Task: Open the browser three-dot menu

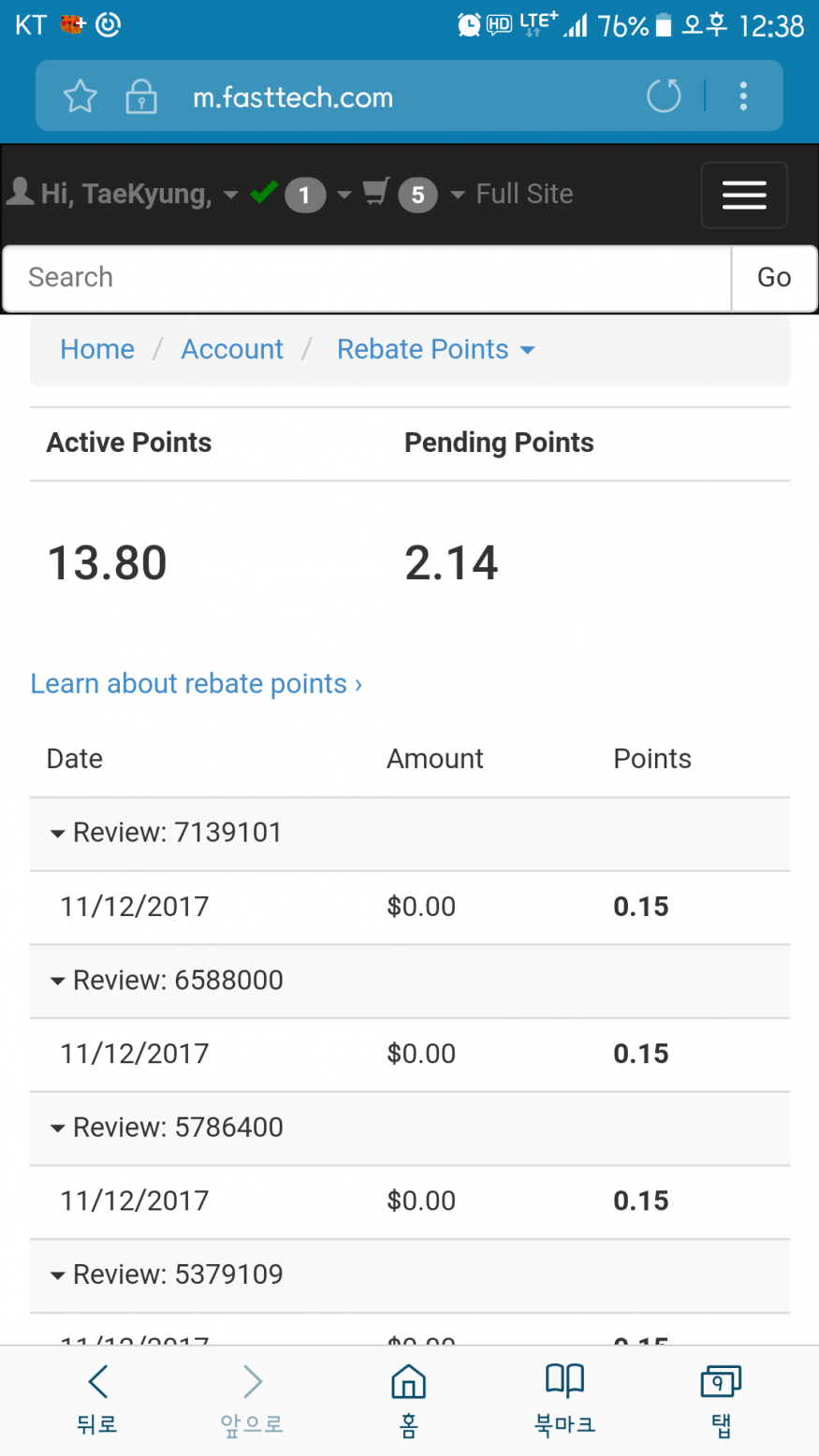Action: click(743, 96)
